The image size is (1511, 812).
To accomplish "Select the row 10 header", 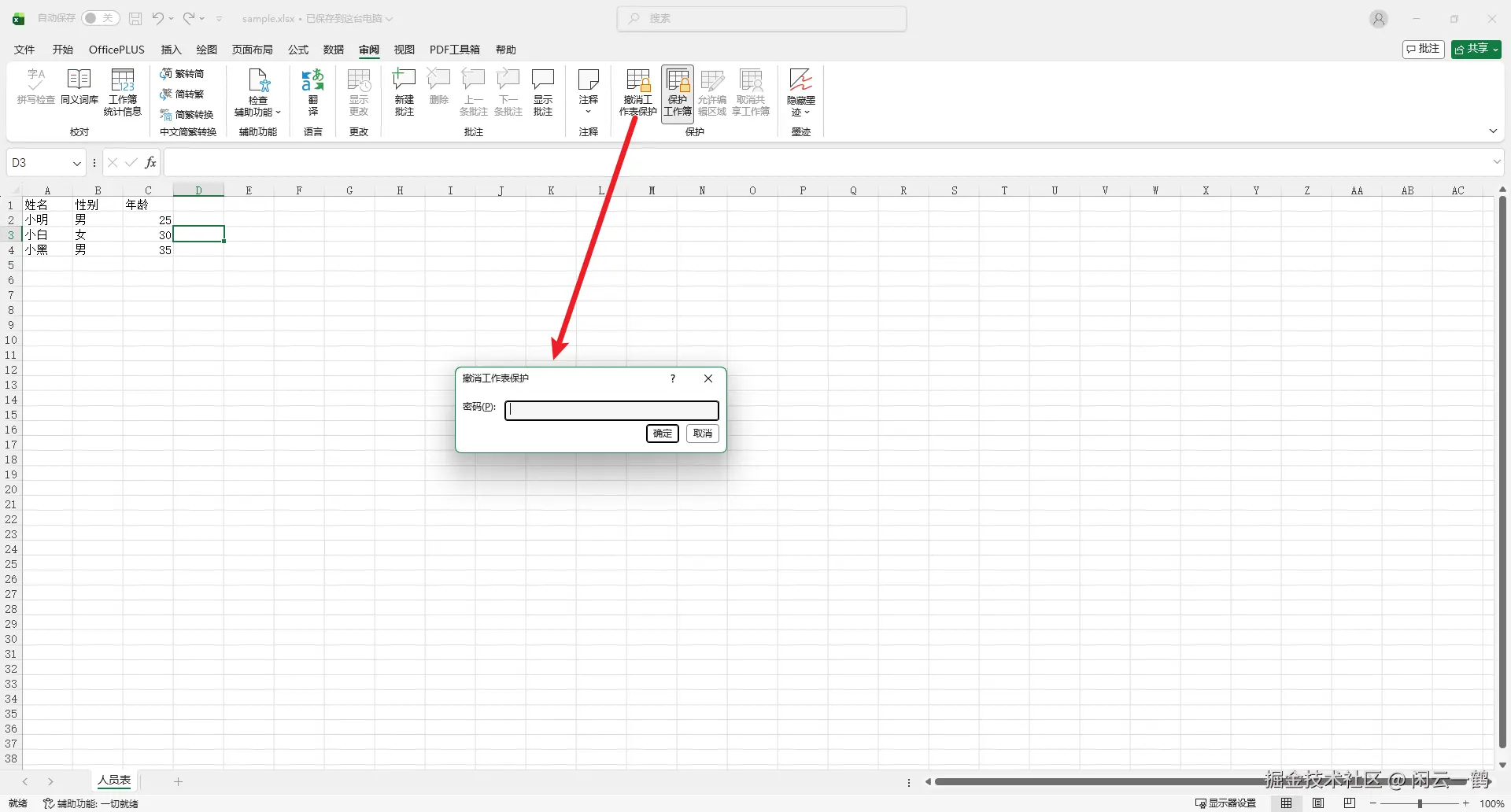I will (11, 340).
